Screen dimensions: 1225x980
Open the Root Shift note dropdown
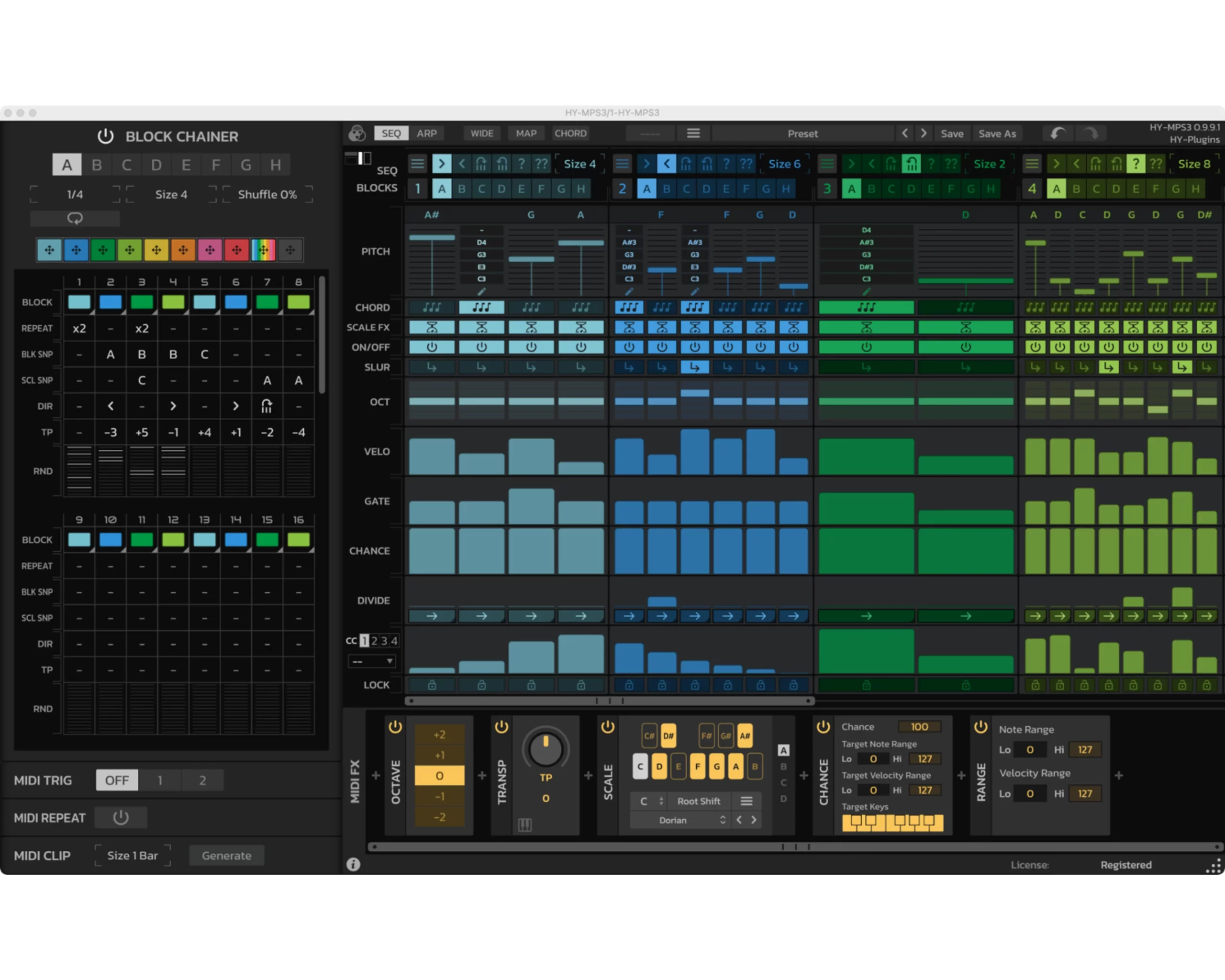649,801
